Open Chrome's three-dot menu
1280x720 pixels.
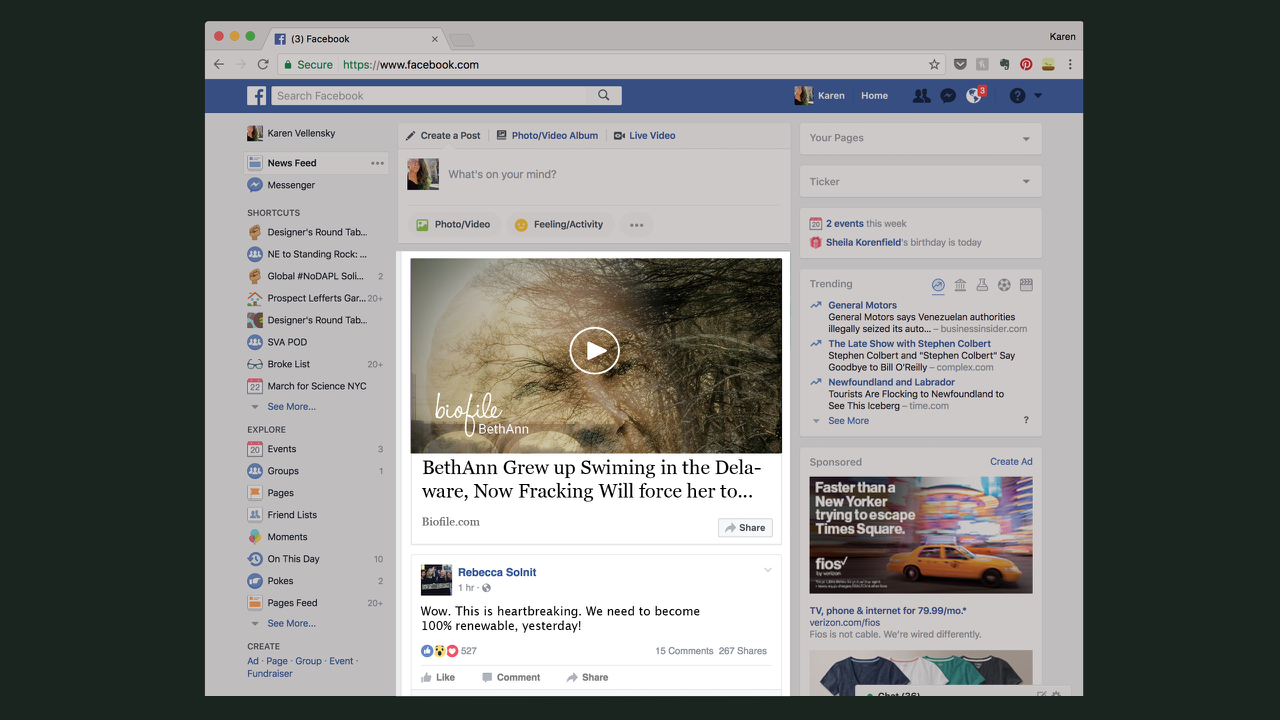click(1070, 64)
